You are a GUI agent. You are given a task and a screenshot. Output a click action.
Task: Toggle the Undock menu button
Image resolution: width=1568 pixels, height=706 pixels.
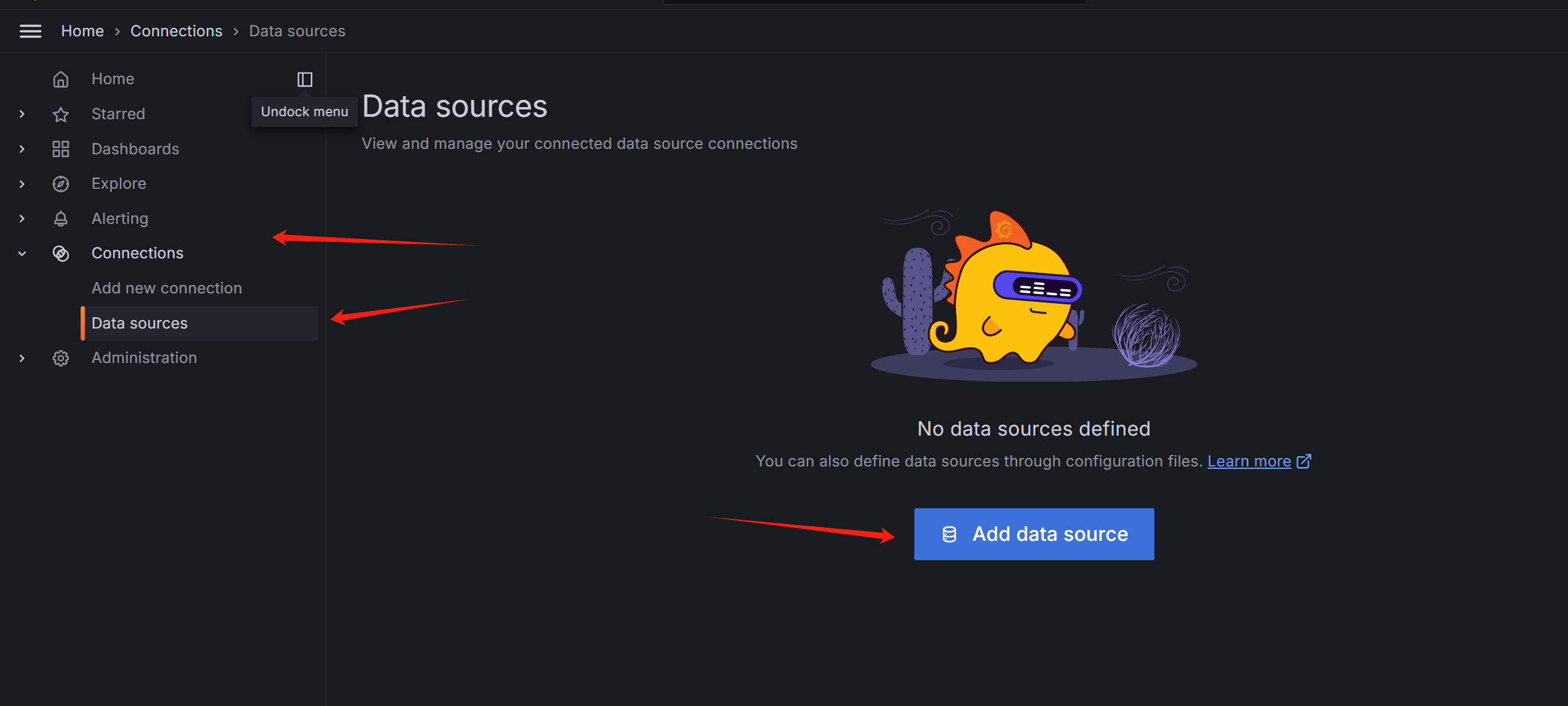[304, 79]
